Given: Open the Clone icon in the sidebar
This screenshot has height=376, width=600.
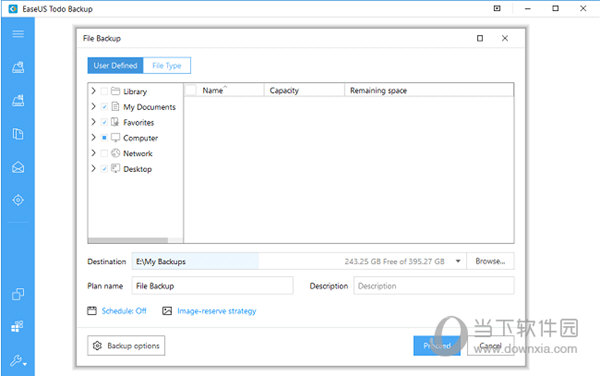Looking at the screenshot, I should (18, 294).
